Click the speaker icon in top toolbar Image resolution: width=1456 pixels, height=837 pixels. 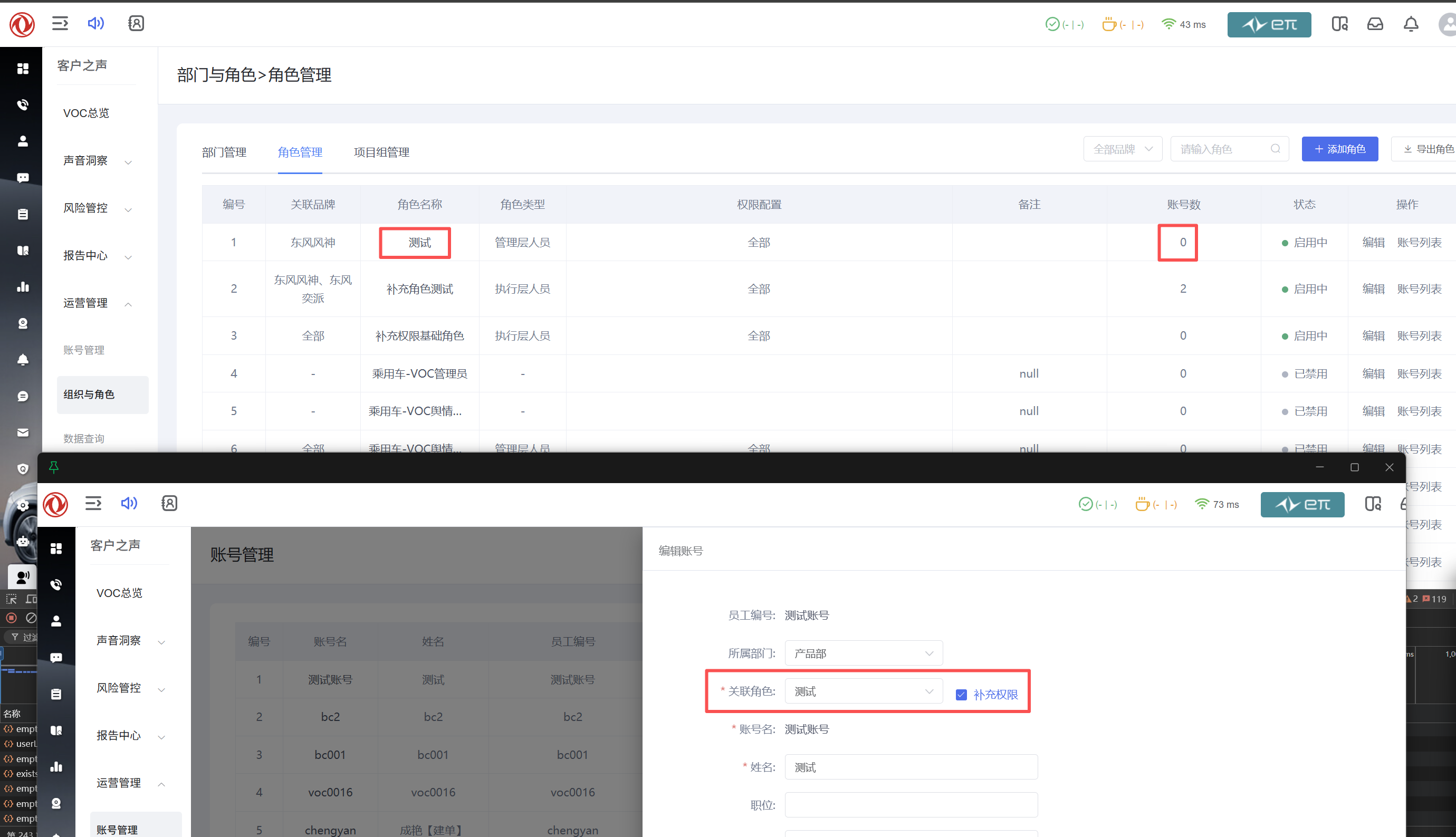coord(95,24)
